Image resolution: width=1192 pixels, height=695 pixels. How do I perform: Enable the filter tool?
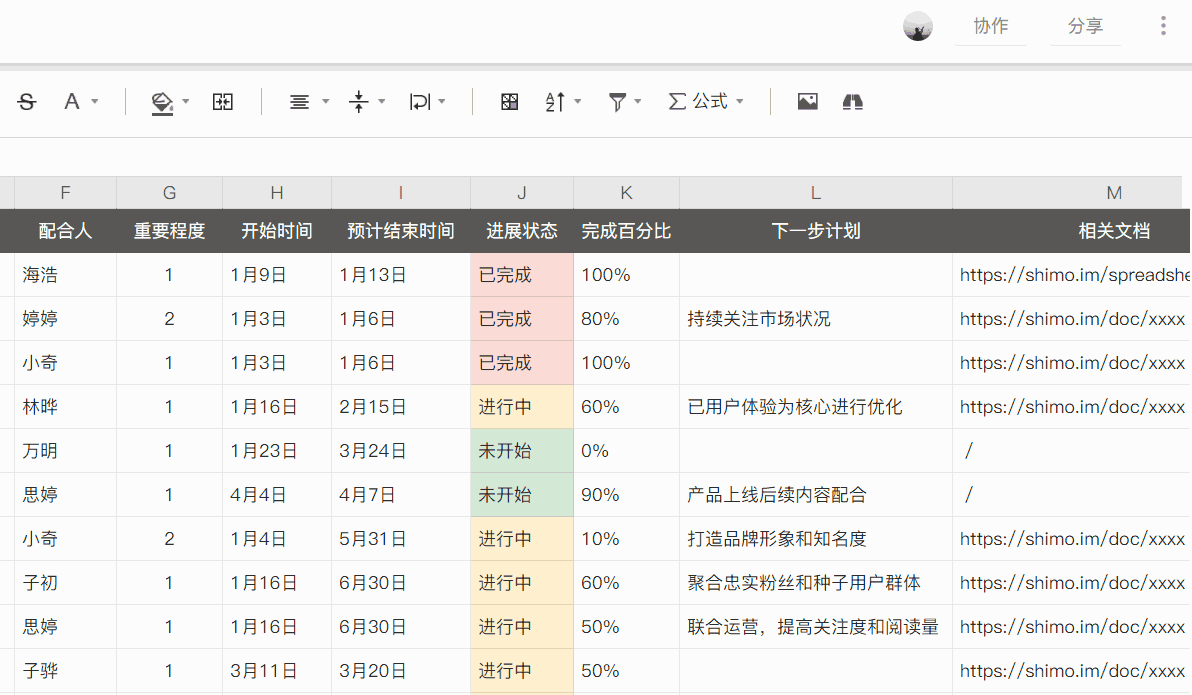pyautogui.click(x=617, y=101)
